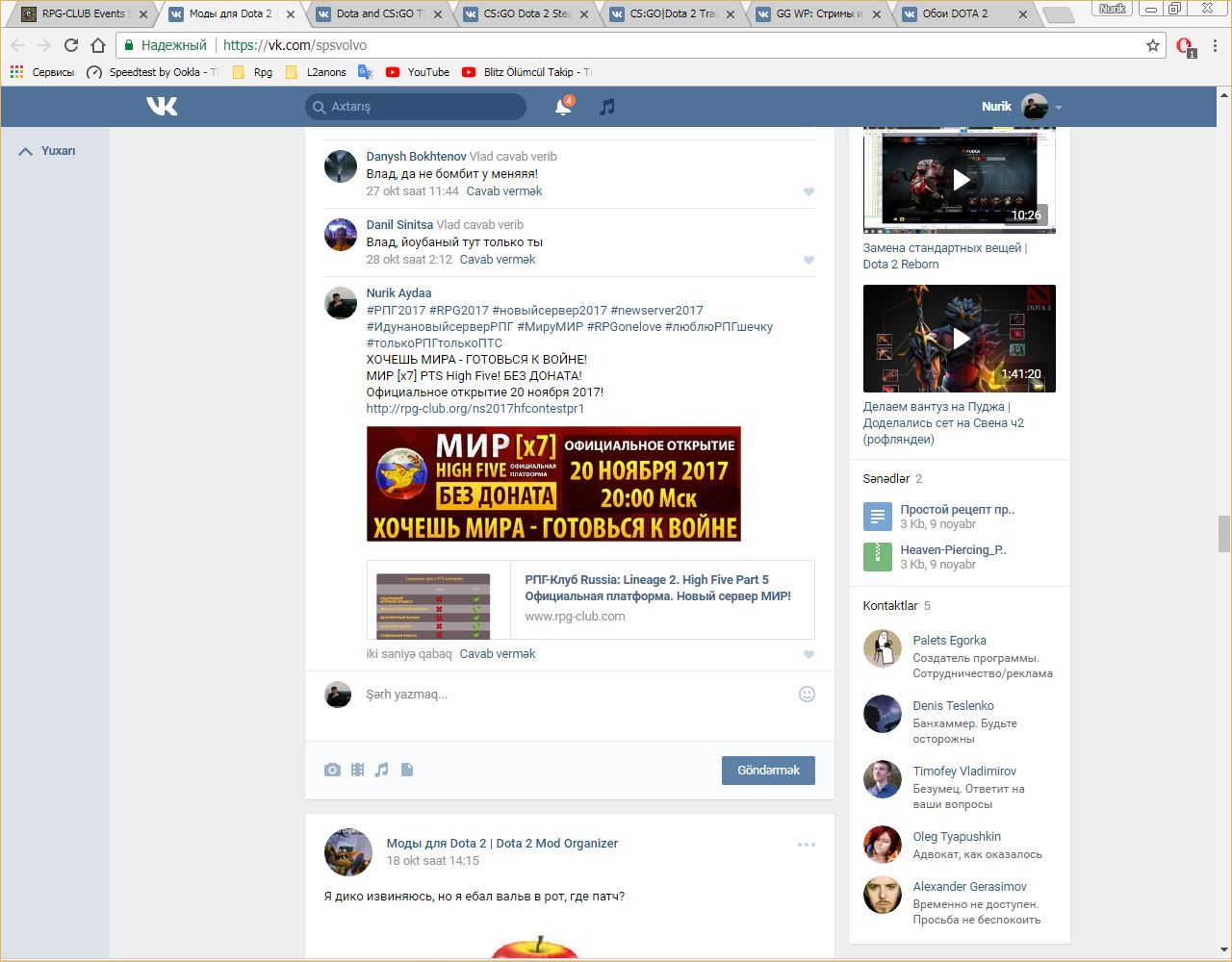Like Danil Sinitsa's comment
Screen dimensions: 1232x962
808,260
